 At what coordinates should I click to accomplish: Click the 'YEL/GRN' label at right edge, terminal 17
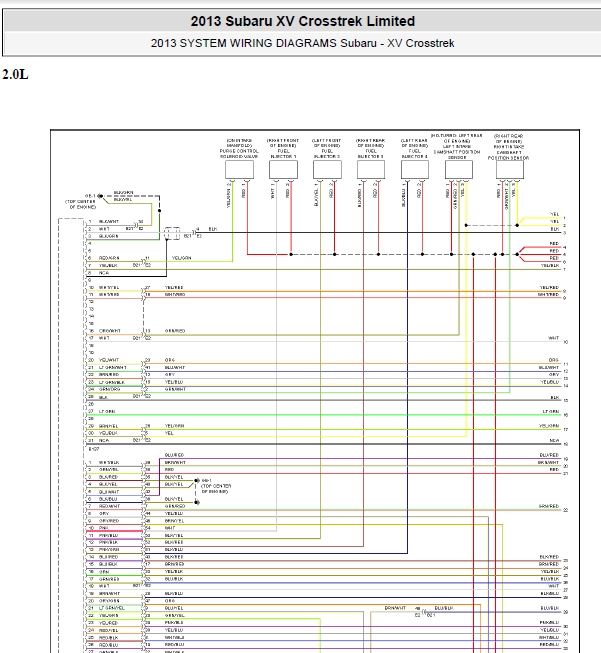tap(549, 426)
